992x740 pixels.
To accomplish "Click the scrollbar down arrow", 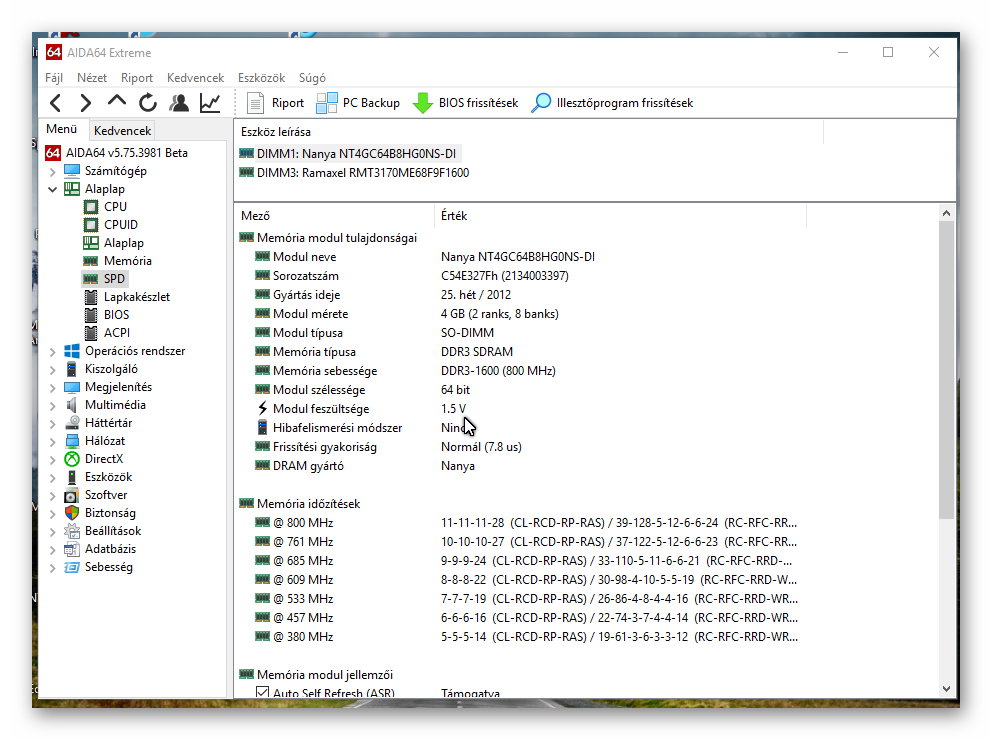I will pos(946,689).
